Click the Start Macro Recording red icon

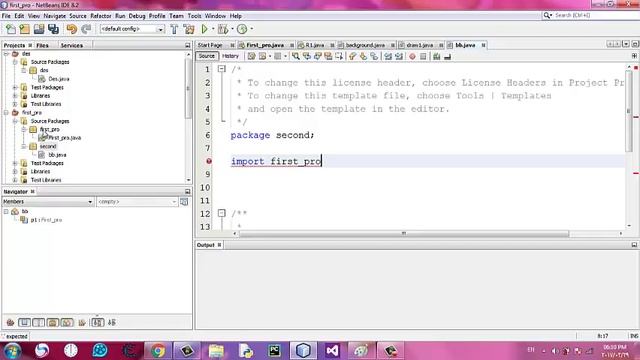click(412, 56)
